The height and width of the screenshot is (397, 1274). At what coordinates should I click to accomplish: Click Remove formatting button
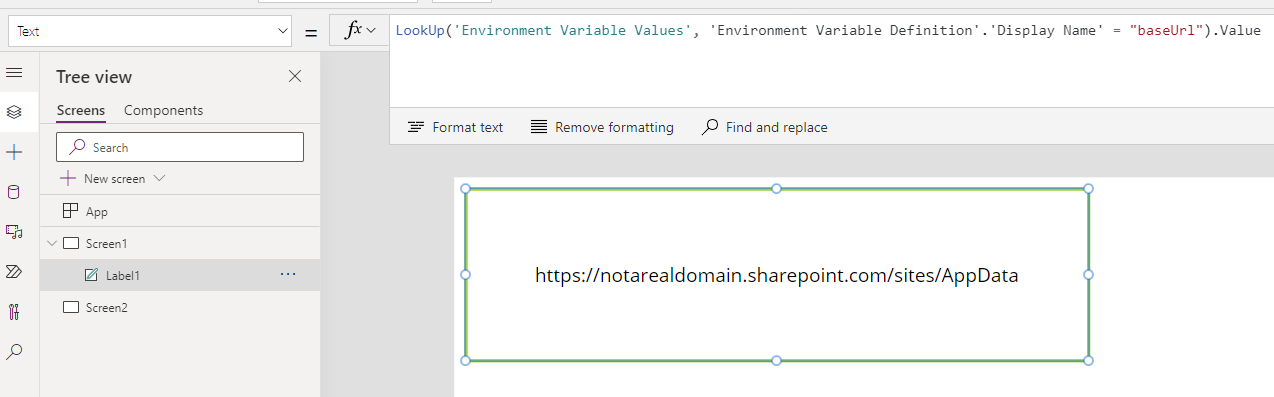602,127
